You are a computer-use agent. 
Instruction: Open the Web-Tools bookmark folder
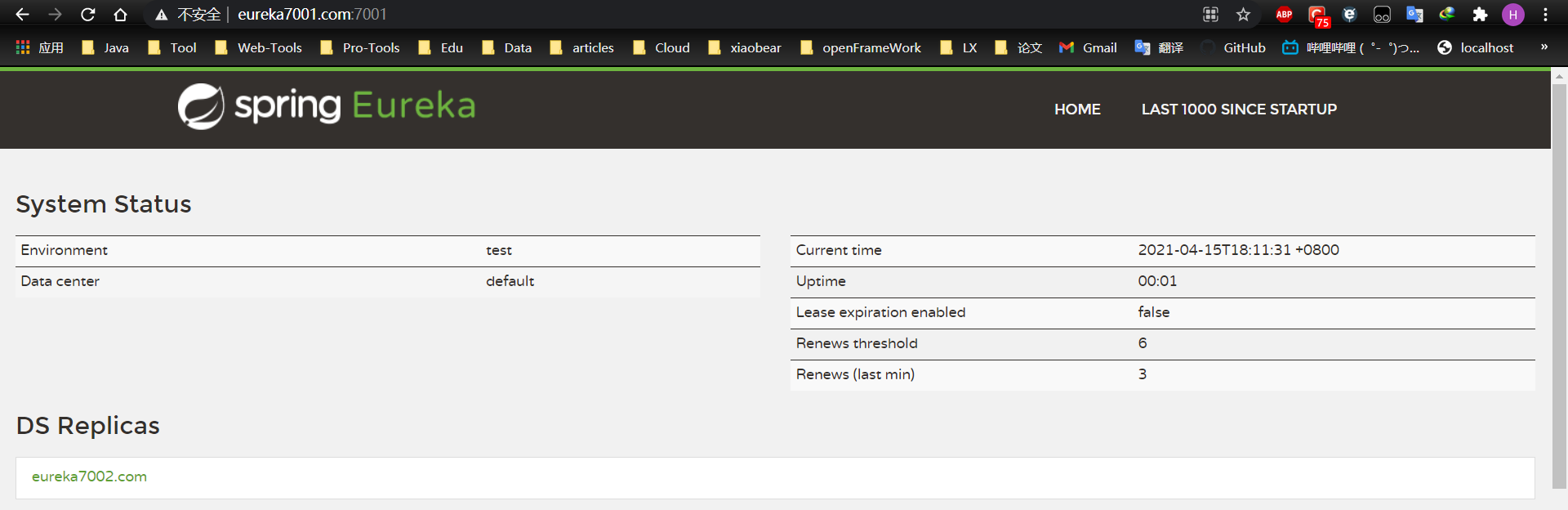tap(259, 47)
